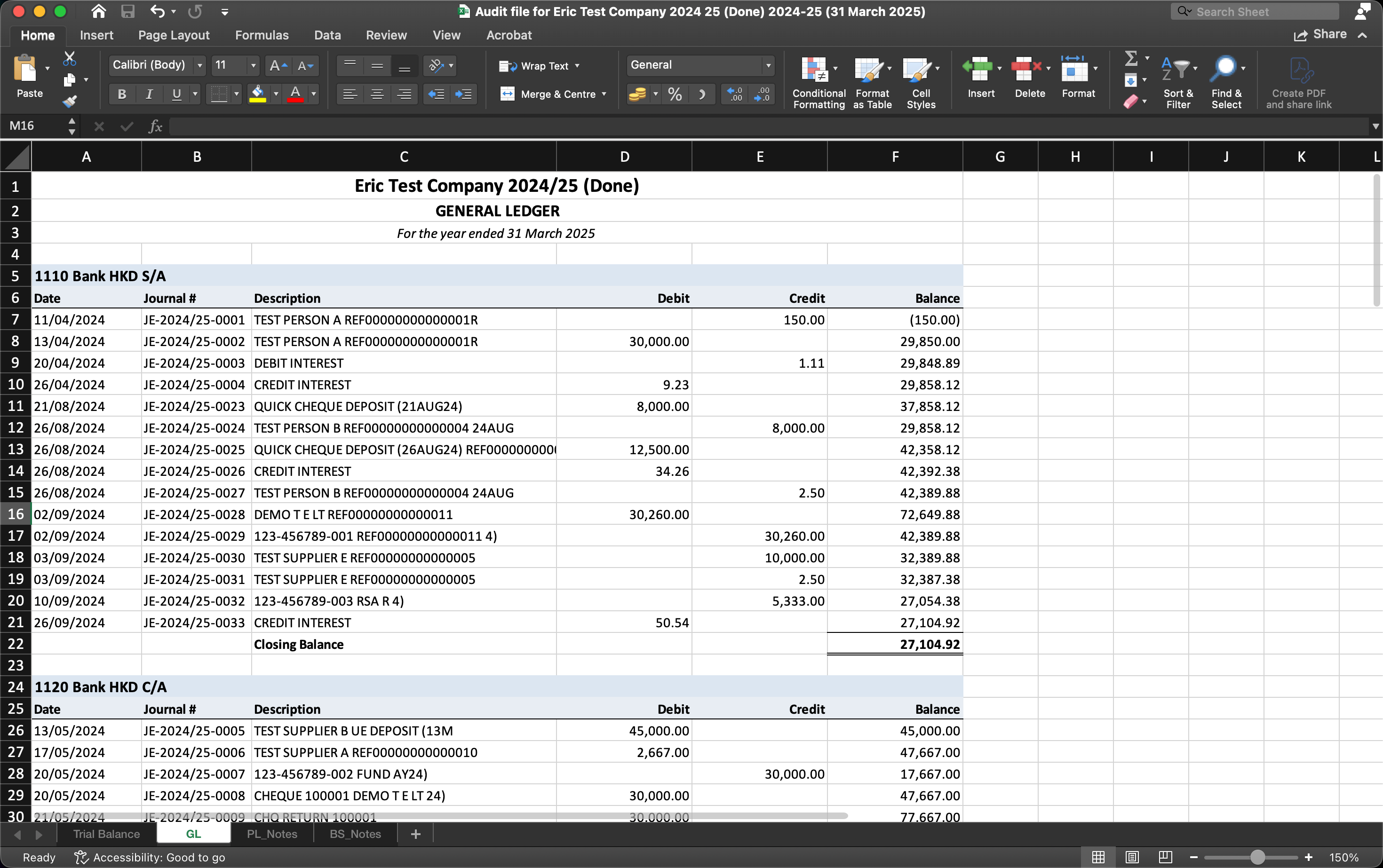
Task: Decrease indent of cell contents
Action: 437,94
